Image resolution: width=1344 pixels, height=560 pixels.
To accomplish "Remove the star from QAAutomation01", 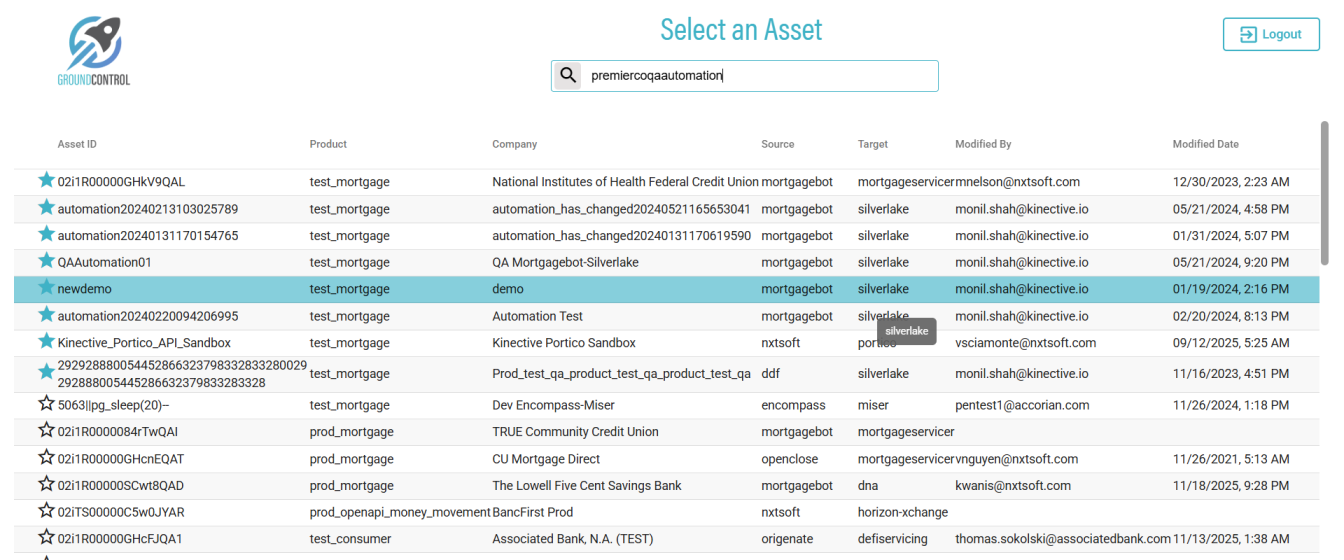I will coord(46,261).
